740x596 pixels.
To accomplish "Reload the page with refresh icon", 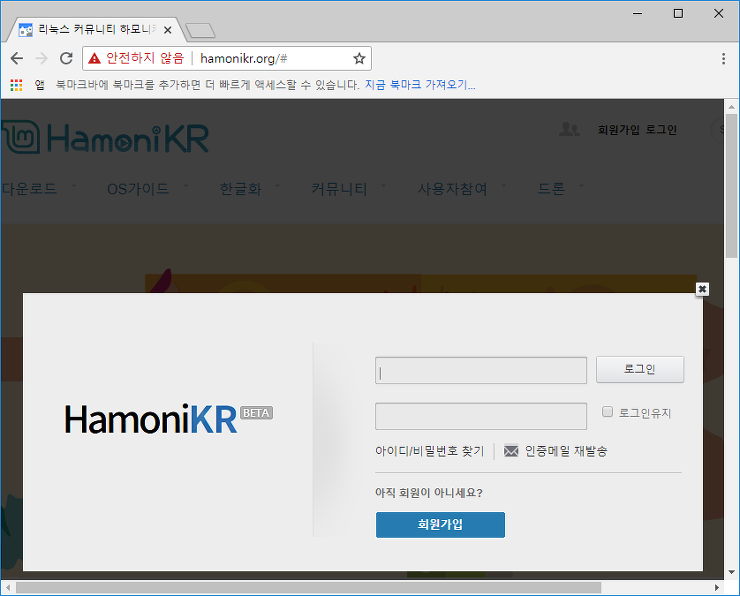I will (x=66, y=59).
